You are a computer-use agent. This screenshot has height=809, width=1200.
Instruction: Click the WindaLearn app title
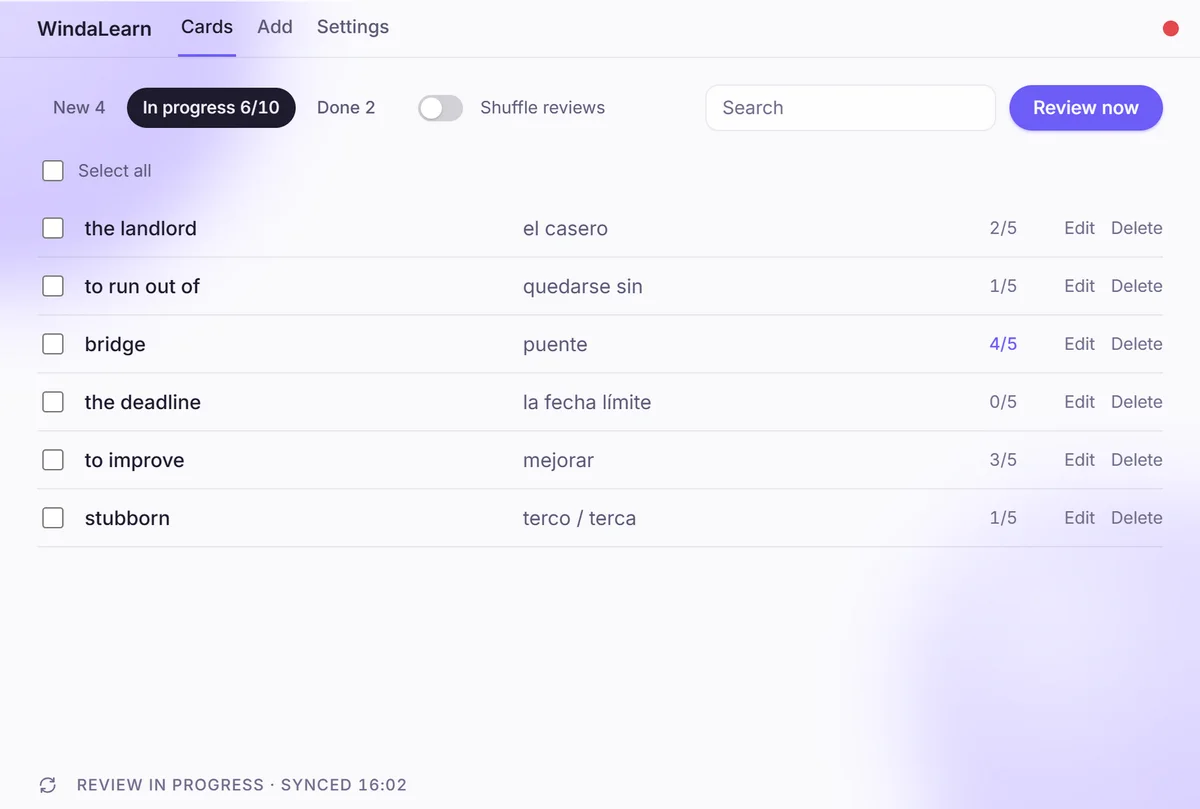[x=94, y=29]
